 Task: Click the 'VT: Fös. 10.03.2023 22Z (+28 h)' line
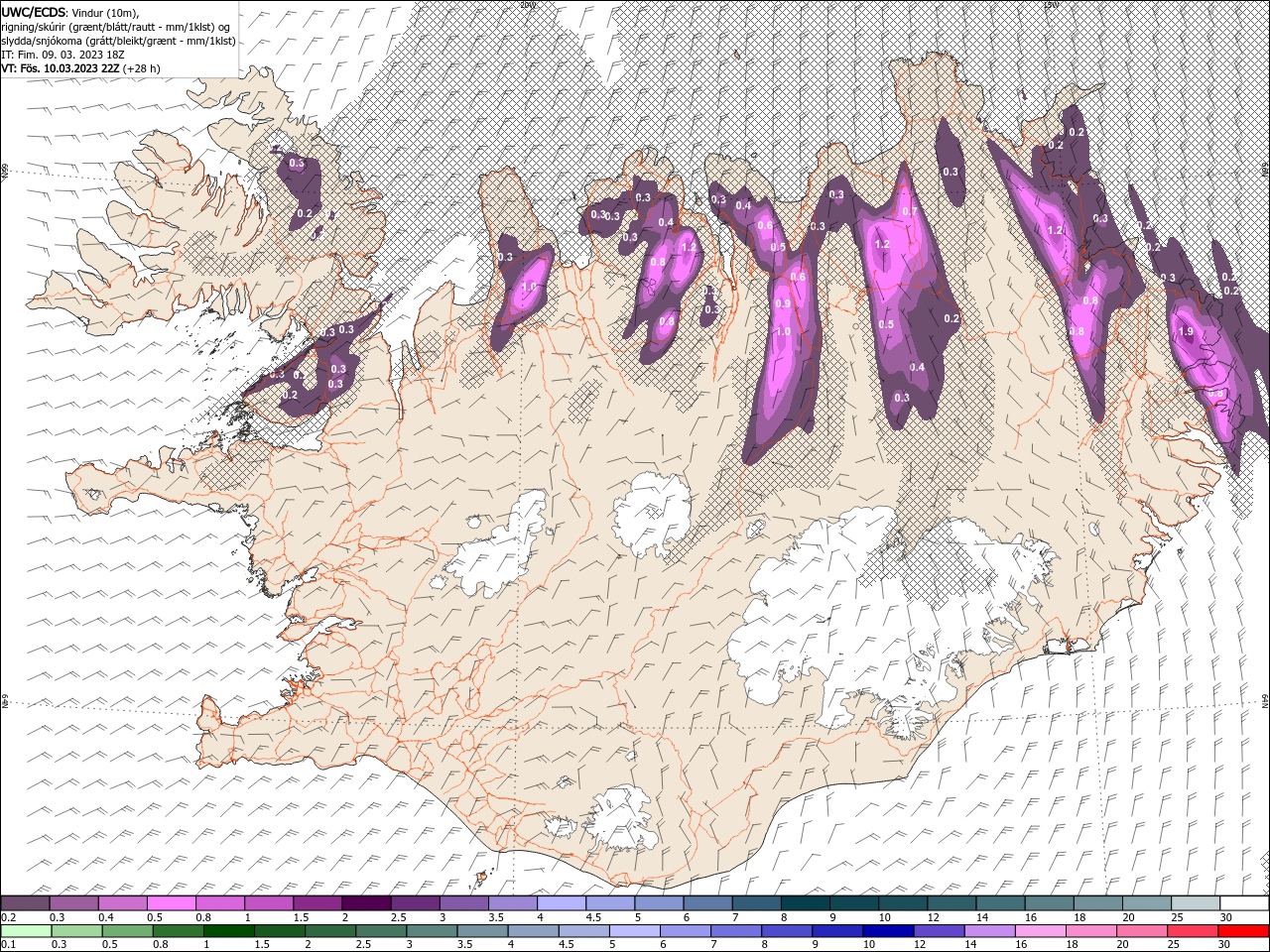(81, 68)
